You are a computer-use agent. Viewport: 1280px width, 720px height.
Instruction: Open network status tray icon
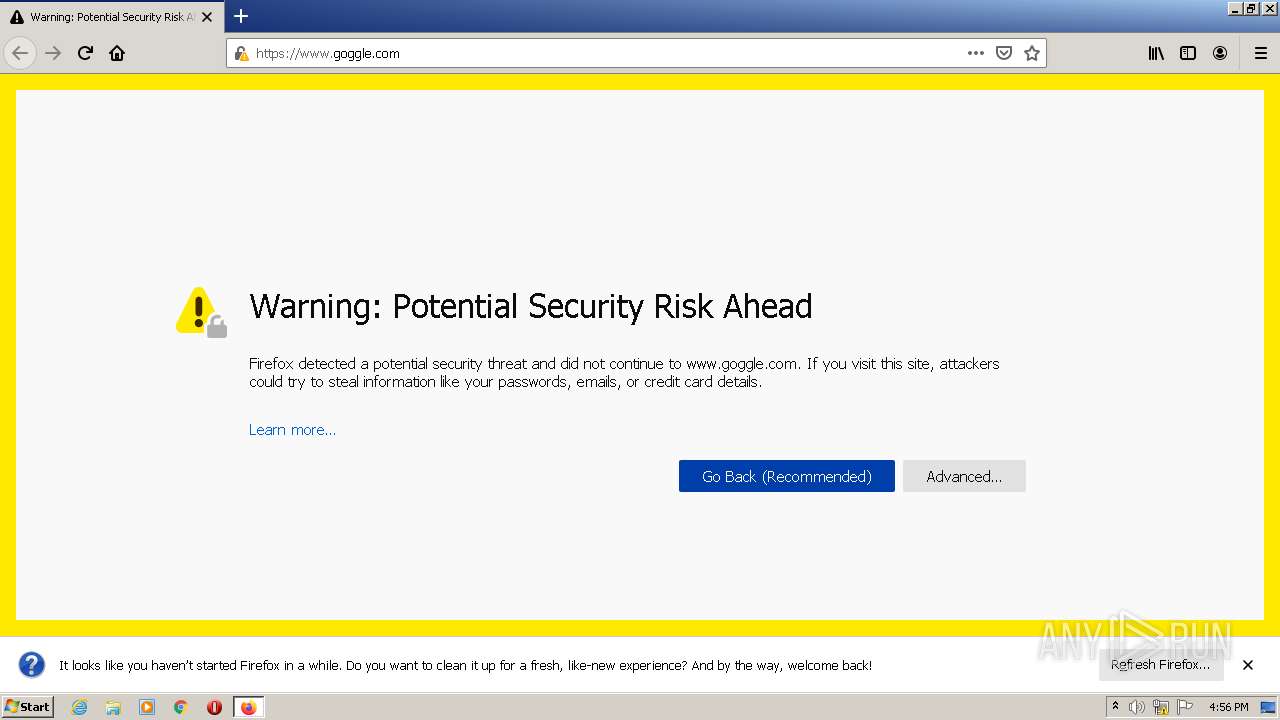pos(1161,707)
